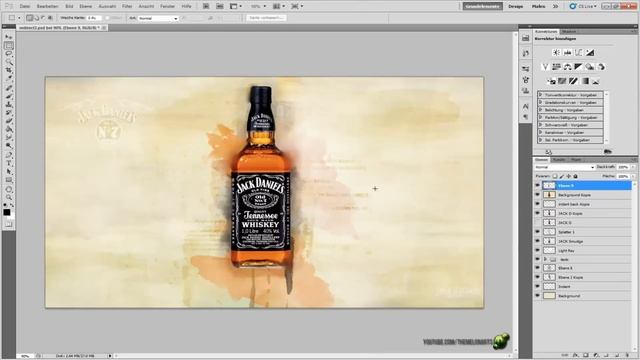
Task: Select the Crop tool
Action: [x=9, y=70]
